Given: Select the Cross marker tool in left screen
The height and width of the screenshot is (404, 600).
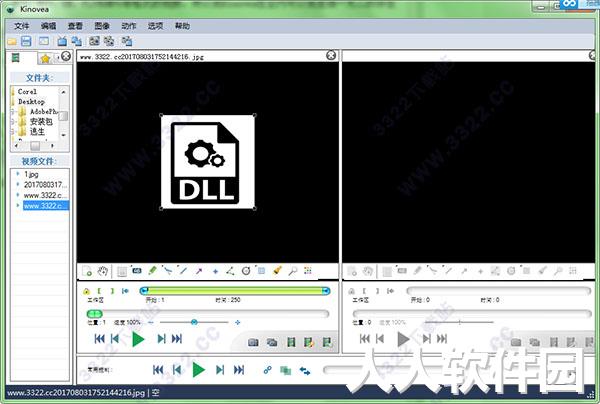Looking at the screenshot, I should coord(215,271).
